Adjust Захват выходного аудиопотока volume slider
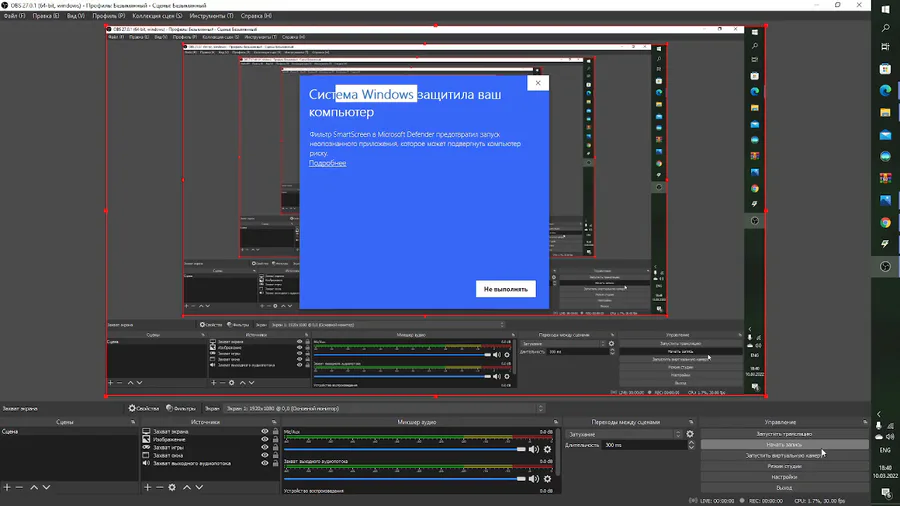Image resolution: width=900 pixels, height=506 pixels. pos(405,478)
